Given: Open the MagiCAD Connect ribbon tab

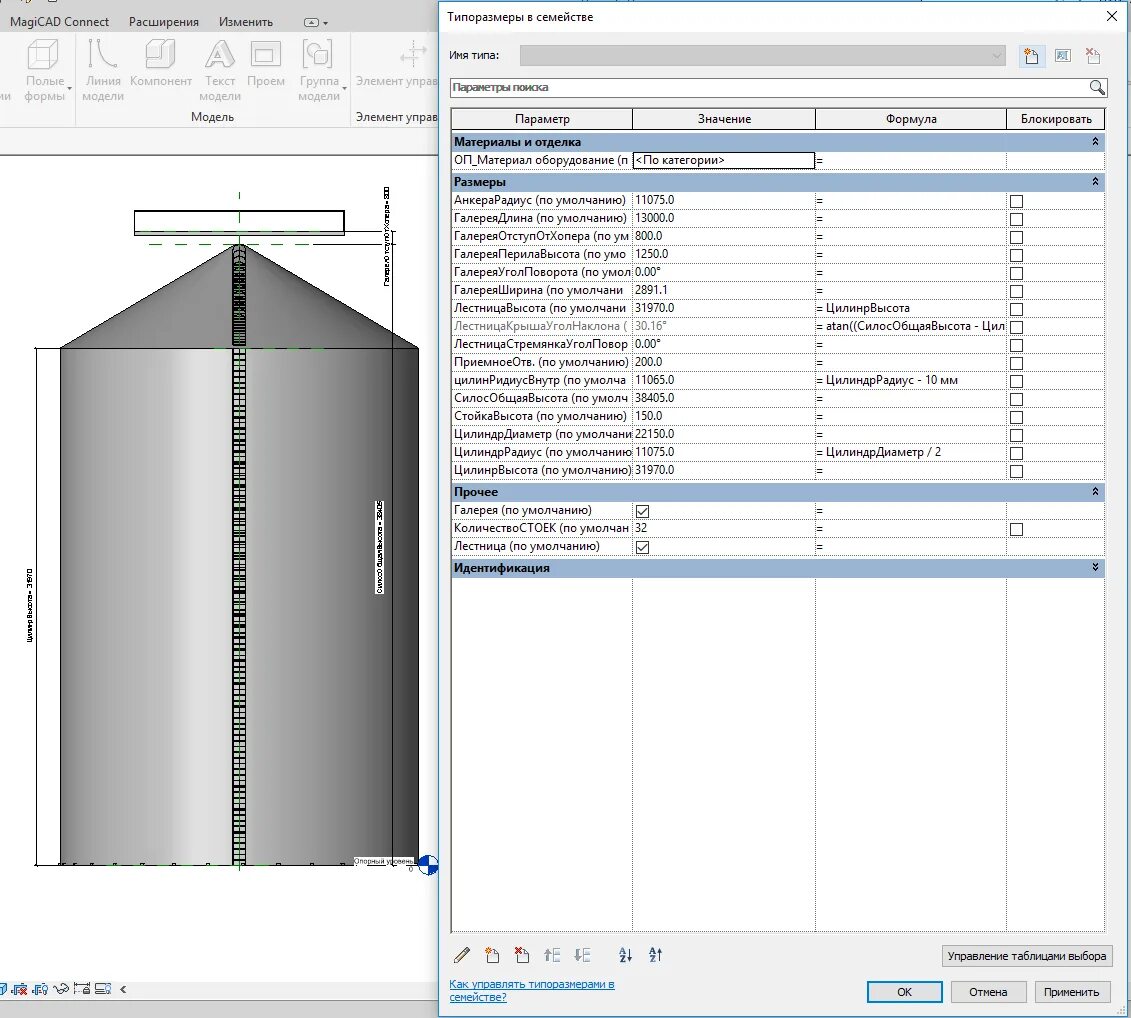Looking at the screenshot, I should pyautogui.click(x=59, y=22).
